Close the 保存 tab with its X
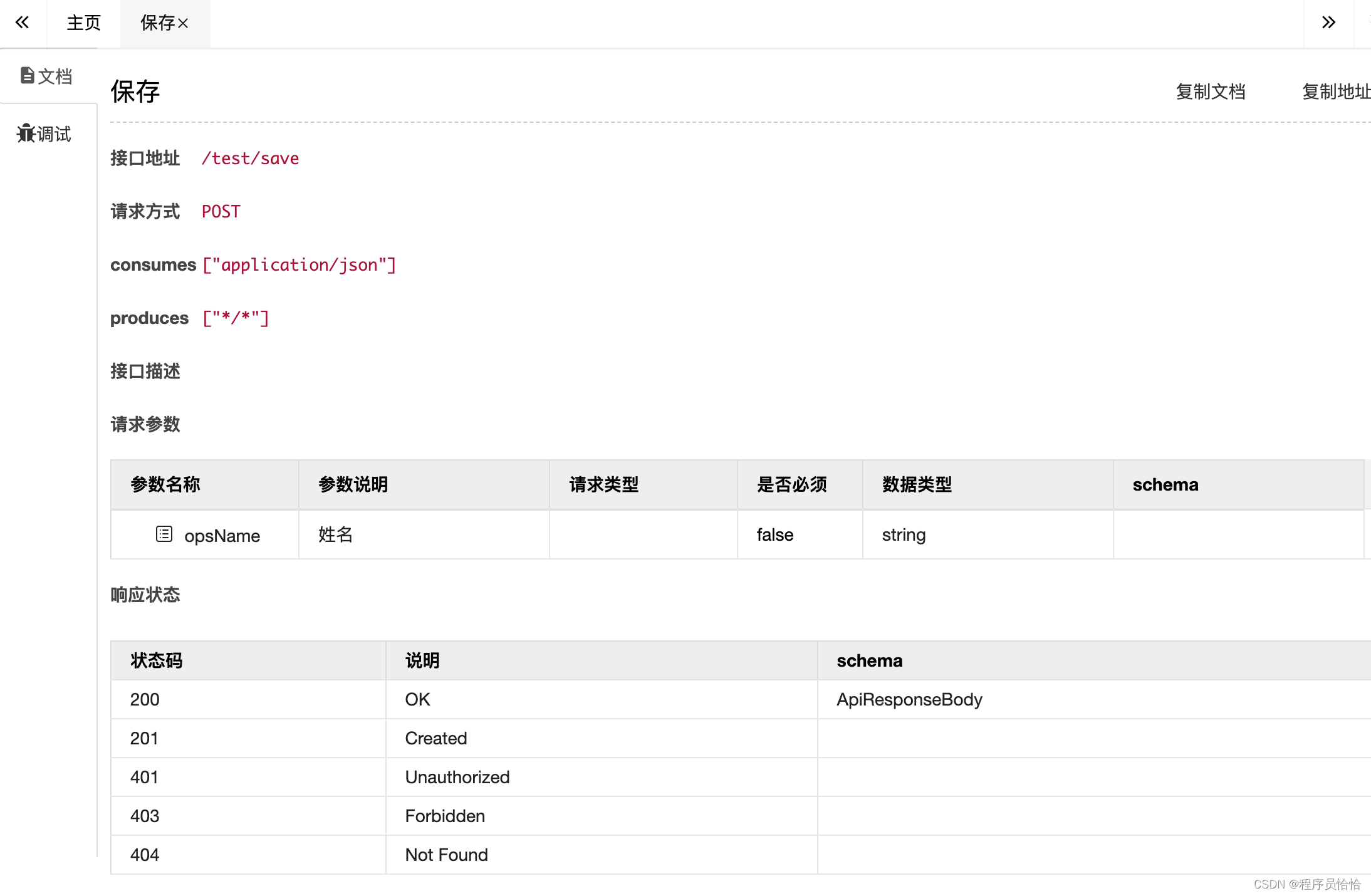This screenshot has height=896, width=1371. (183, 24)
